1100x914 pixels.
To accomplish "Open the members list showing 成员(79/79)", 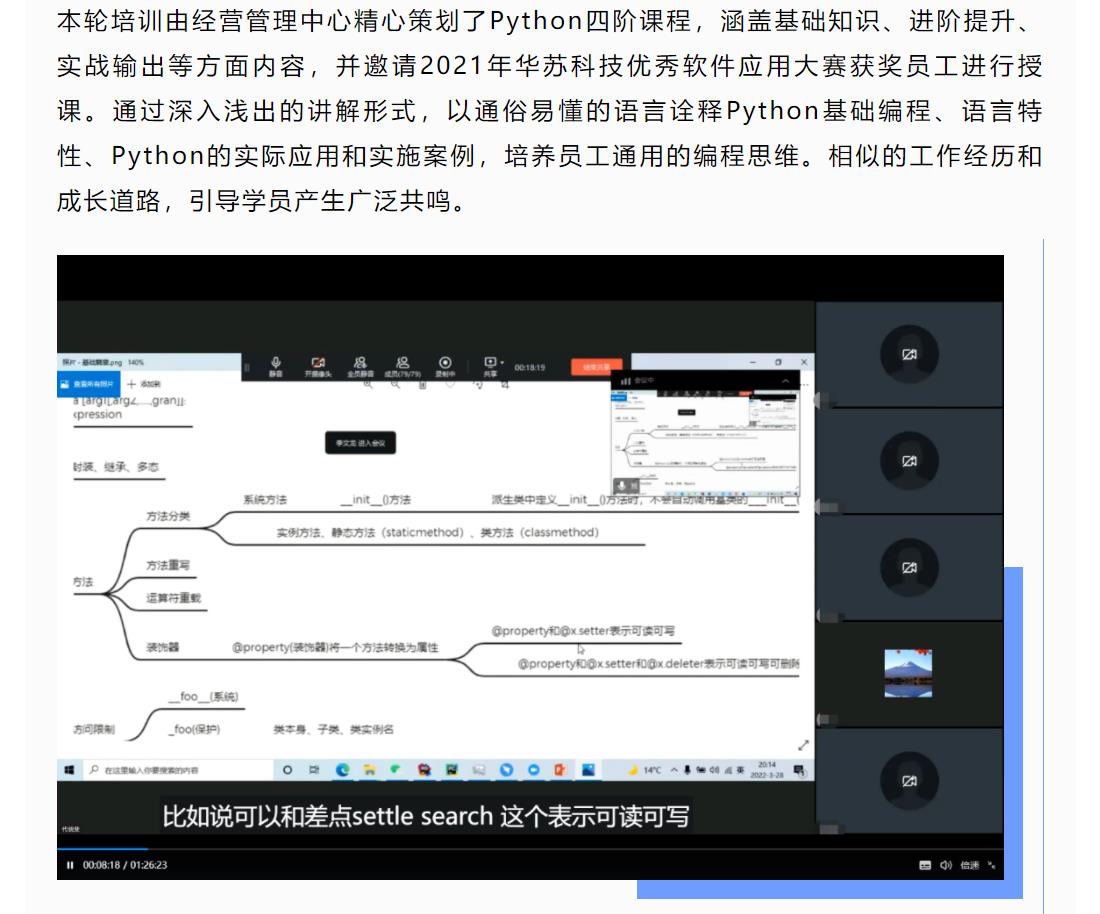I will tap(403, 365).
